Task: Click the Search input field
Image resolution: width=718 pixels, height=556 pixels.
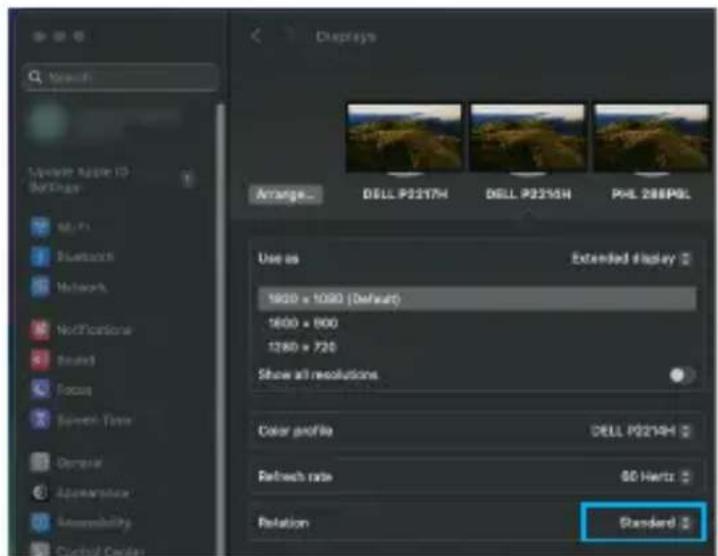Action: [x=120, y=77]
